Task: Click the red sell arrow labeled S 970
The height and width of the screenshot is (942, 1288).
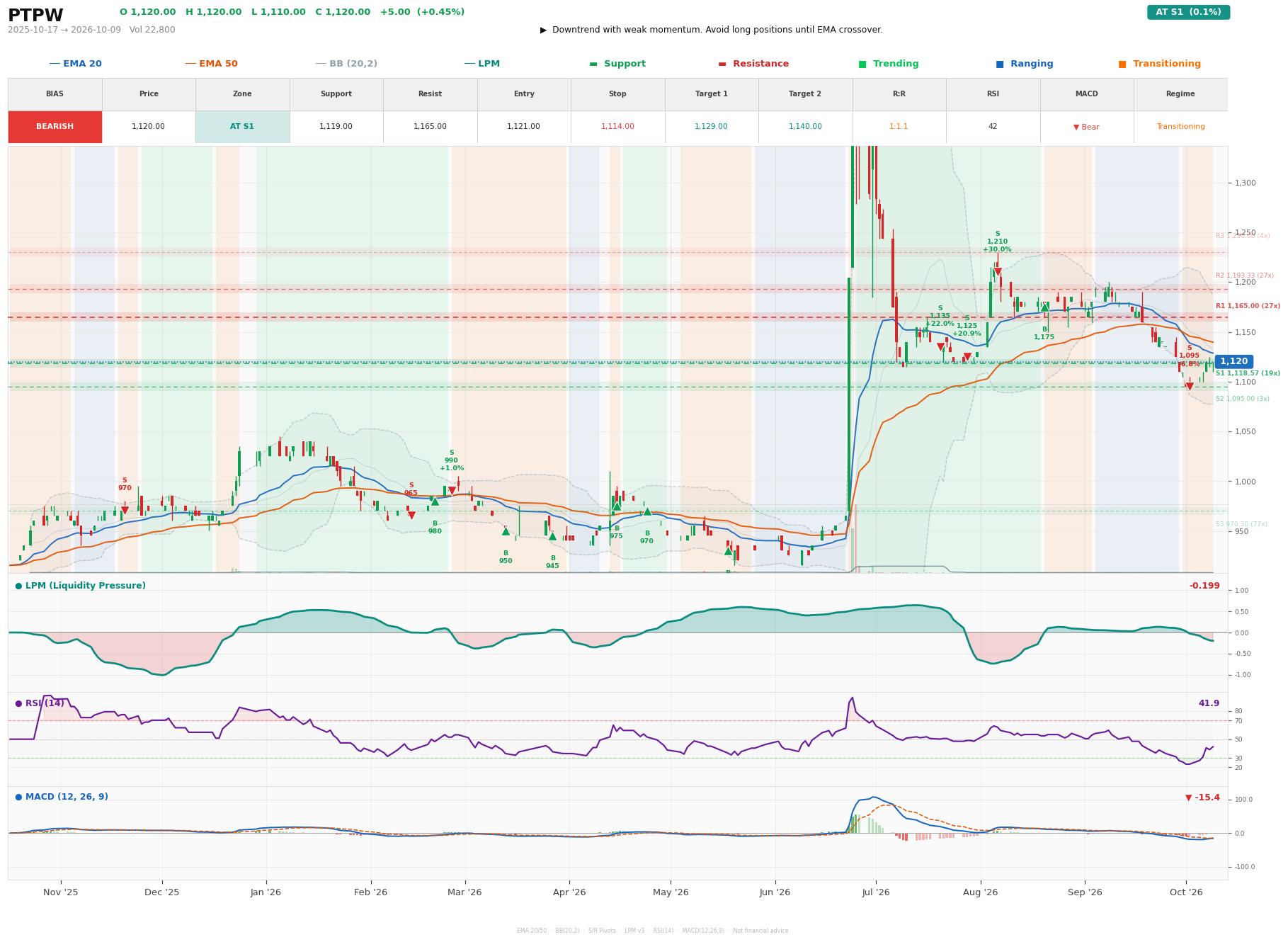Action: (x=125, y=510)
